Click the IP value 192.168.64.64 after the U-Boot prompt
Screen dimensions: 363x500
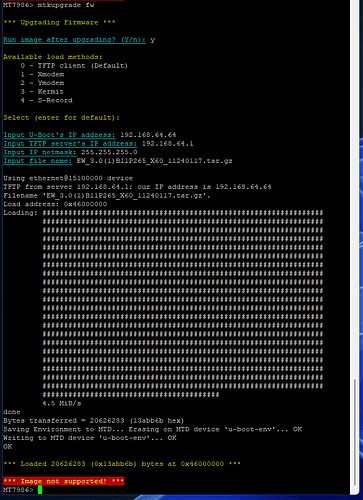[148, 135]
